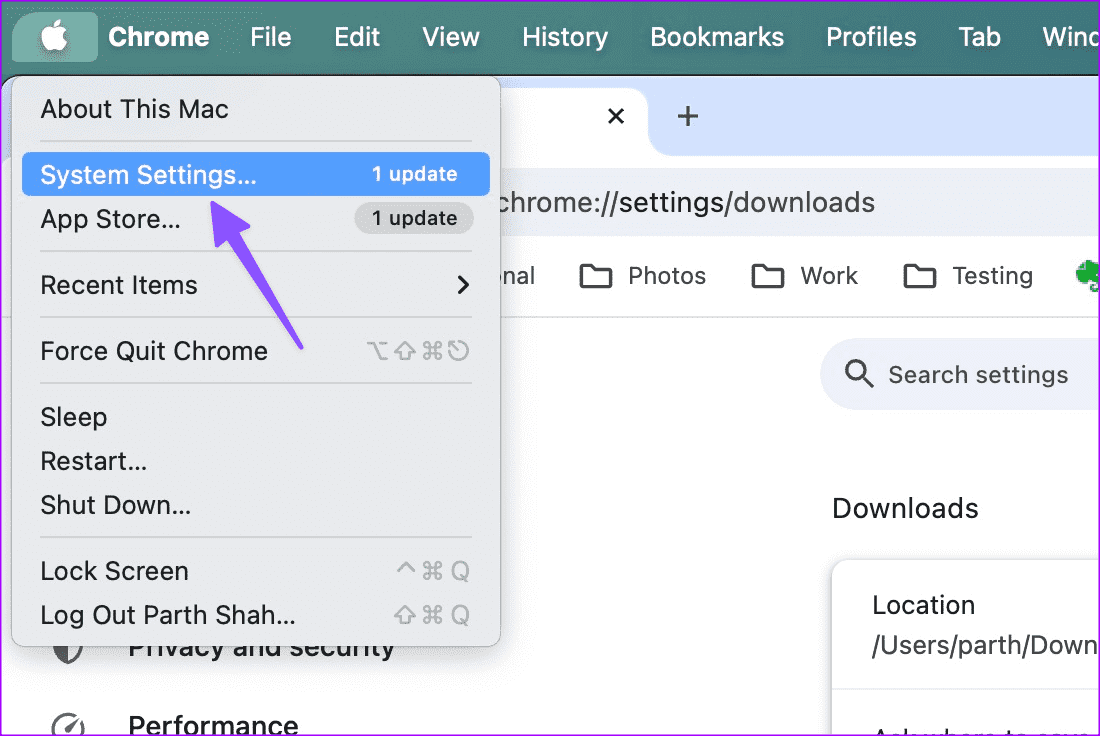
Task: Choose Restart from Apple menu
Action: (x=93, y=461)
